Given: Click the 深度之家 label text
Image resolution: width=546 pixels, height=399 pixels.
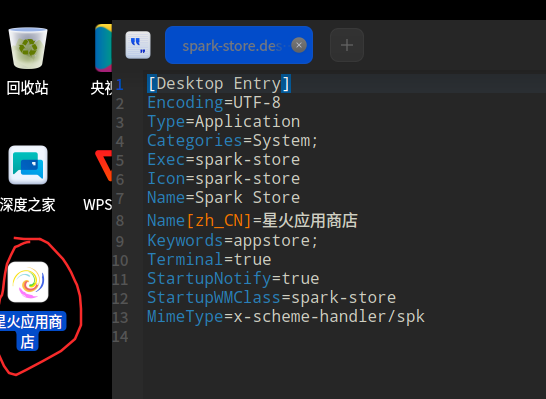Looking at the screenshot, I should click(x=28, y=205).
